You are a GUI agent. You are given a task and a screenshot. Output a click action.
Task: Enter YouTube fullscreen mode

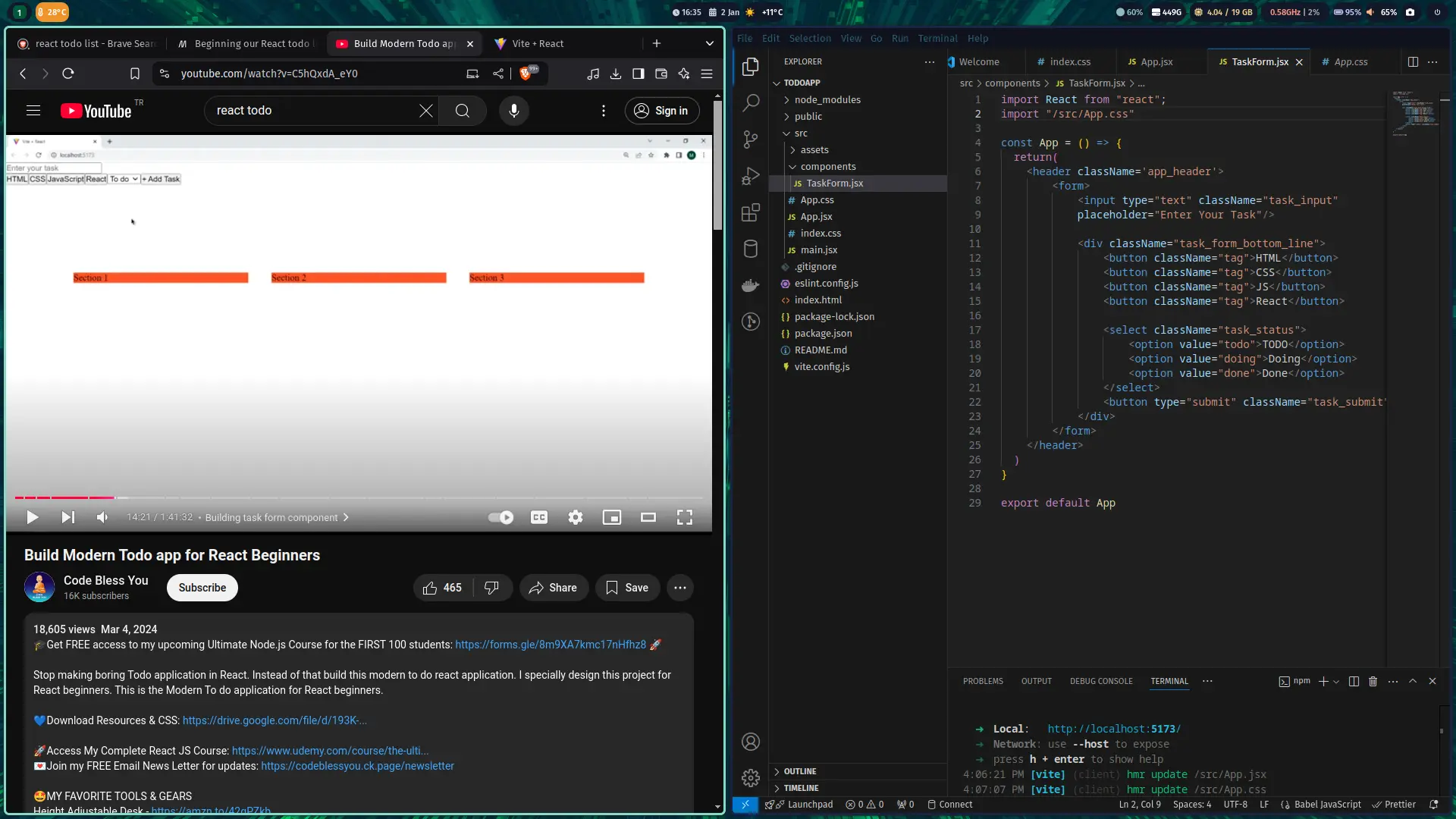(x=685, y=517)
